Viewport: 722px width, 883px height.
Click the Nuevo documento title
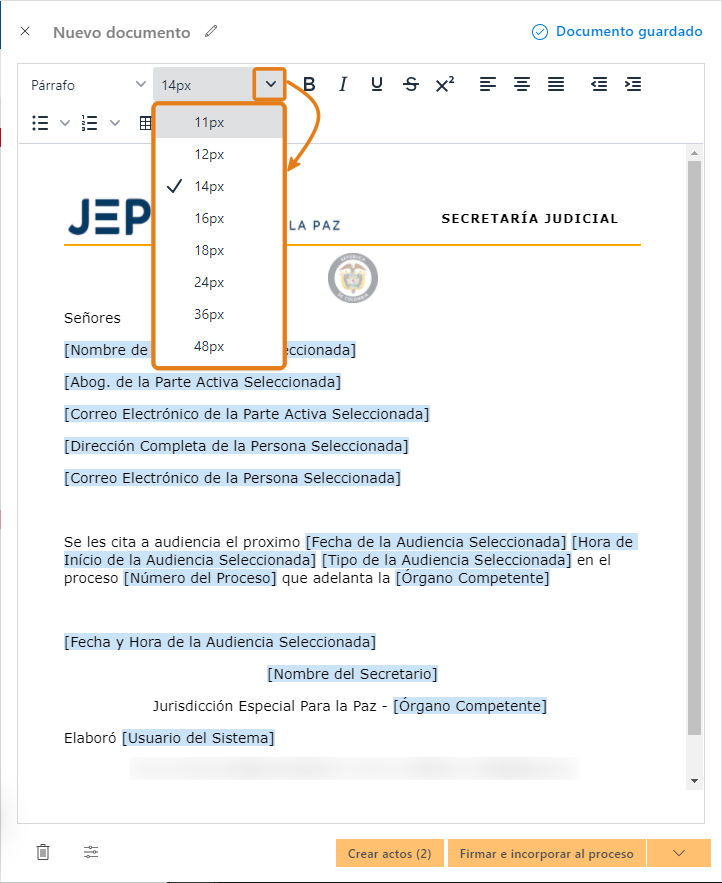point(122,33)
